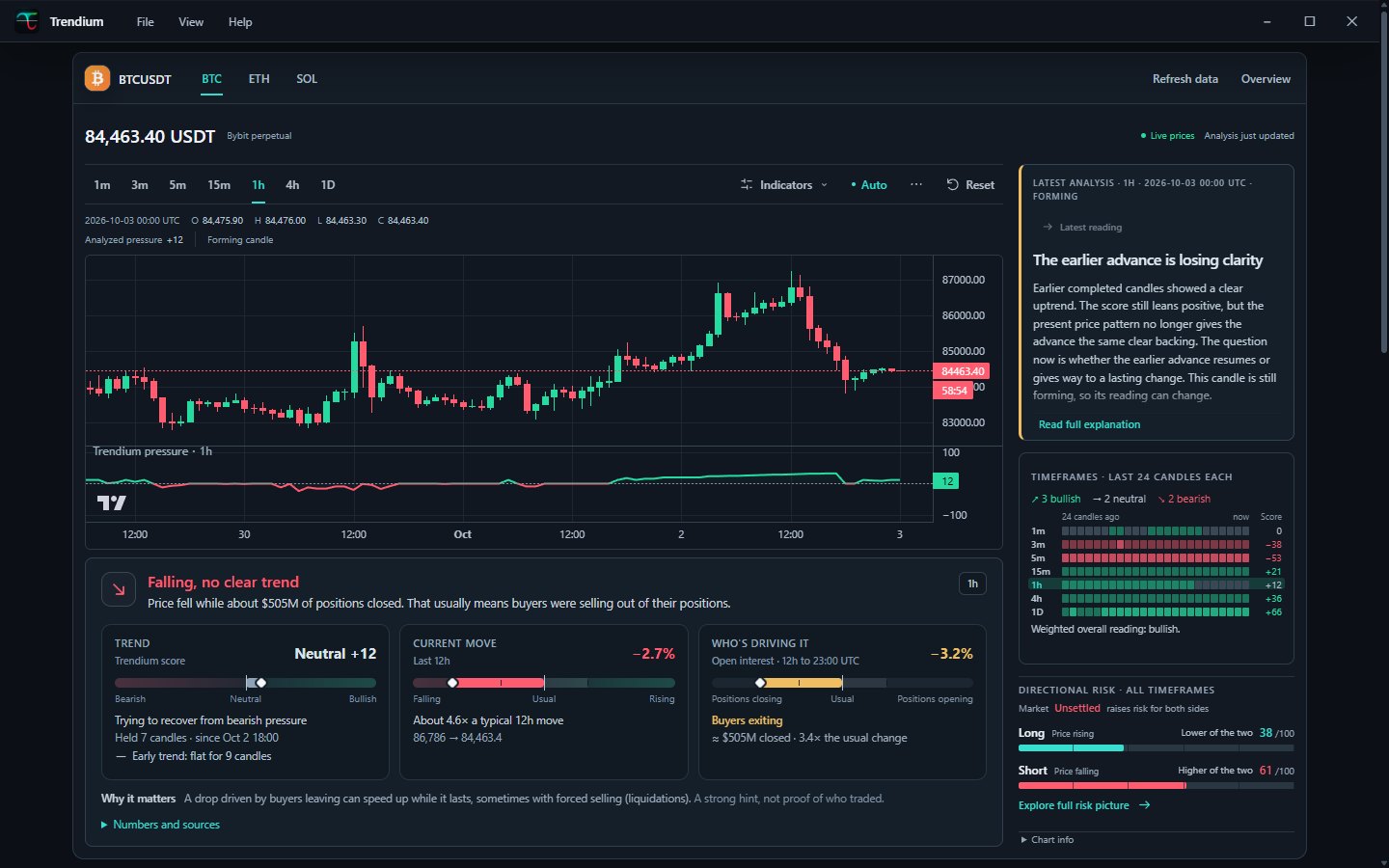The height and width of the screenshot is (868, 1389).
Task: Click the orange Bitcoin BTCUSDT icon
Action: pyautogui.click(x=97, y=78)
